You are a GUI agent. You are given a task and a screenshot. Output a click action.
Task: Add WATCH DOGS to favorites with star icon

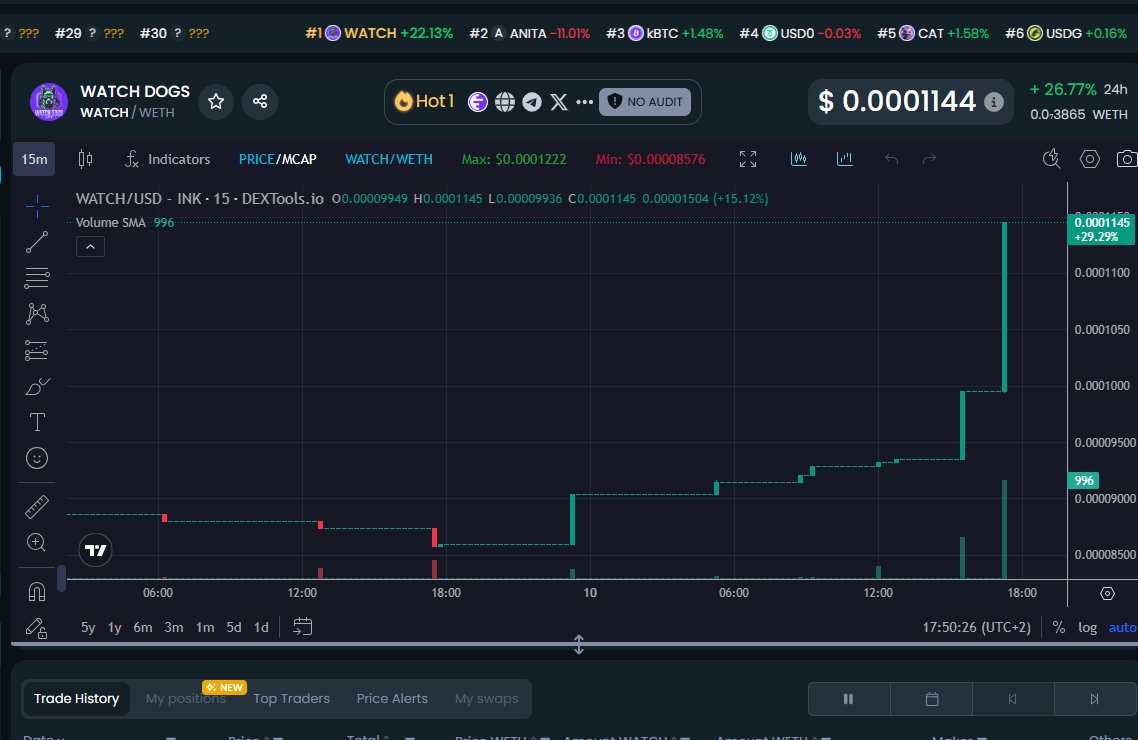[x=216, y=102]
